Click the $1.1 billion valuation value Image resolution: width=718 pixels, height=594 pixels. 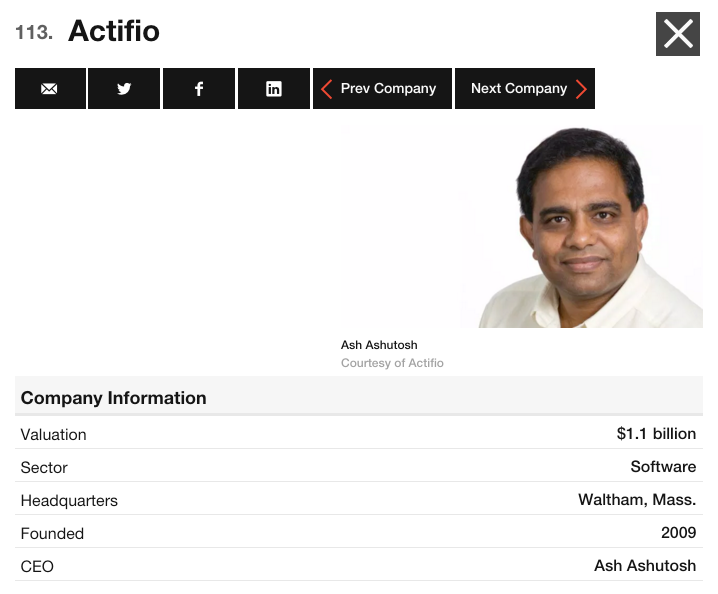[x=656, y=434]
